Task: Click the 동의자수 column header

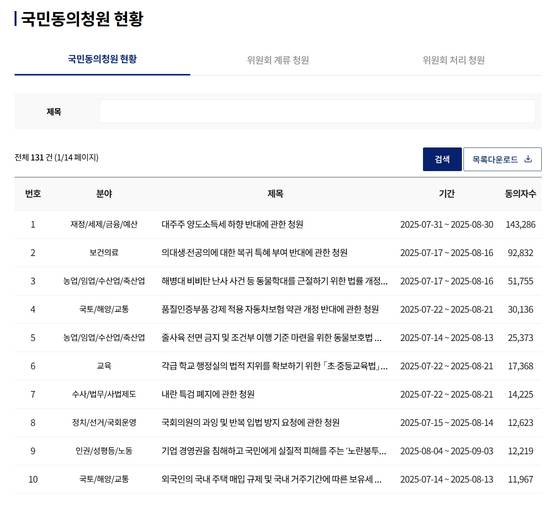Action: coord(520,194)
